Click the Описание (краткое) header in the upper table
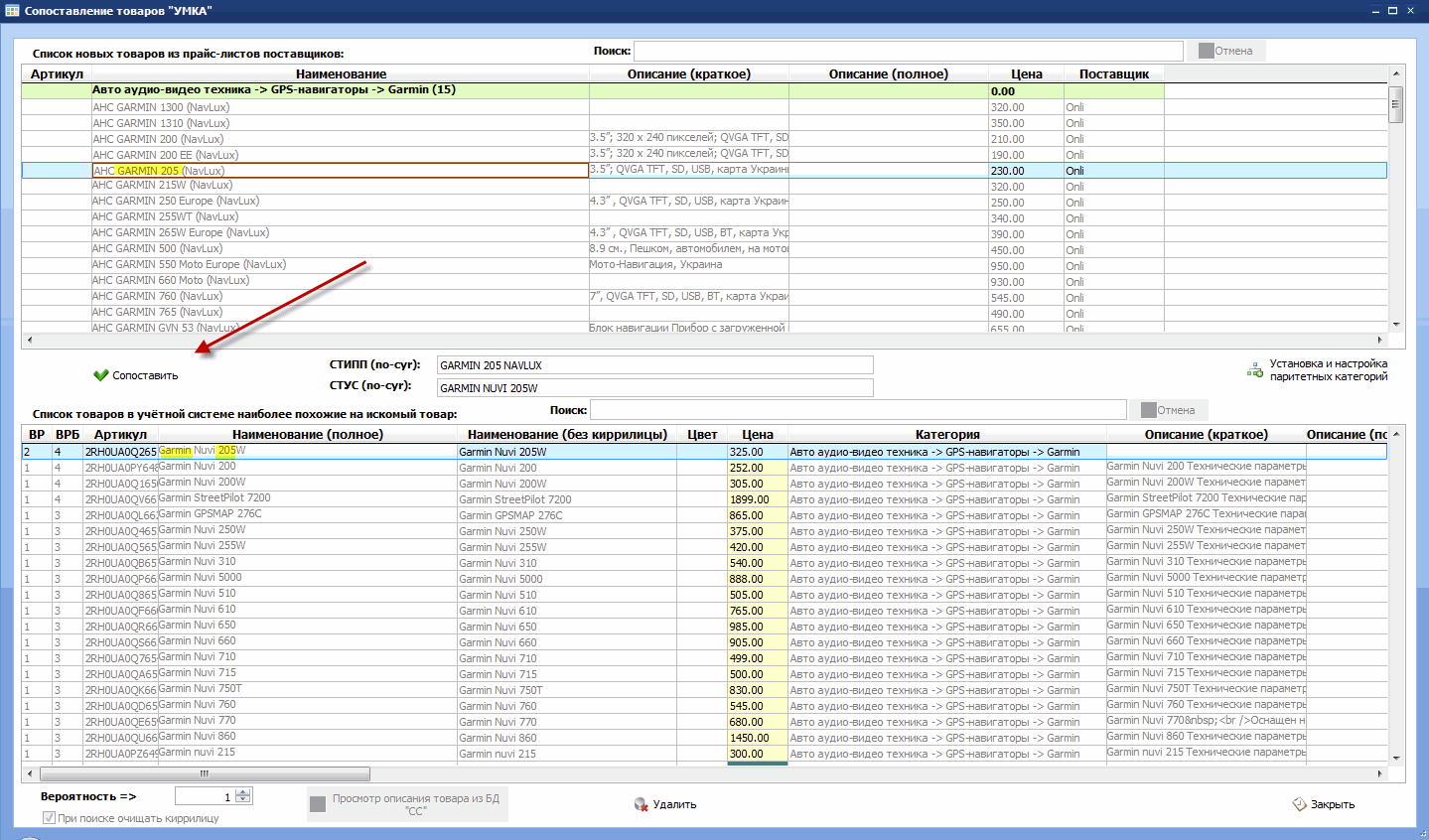Image resolution: width=1429 pixels, height=840 pixels. point(689,74)
